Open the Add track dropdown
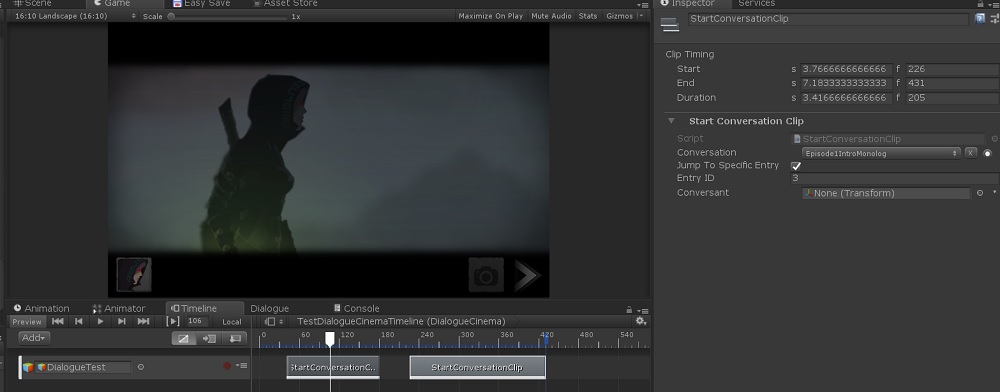The image size is (1000, 392). (x=34, y=338)
